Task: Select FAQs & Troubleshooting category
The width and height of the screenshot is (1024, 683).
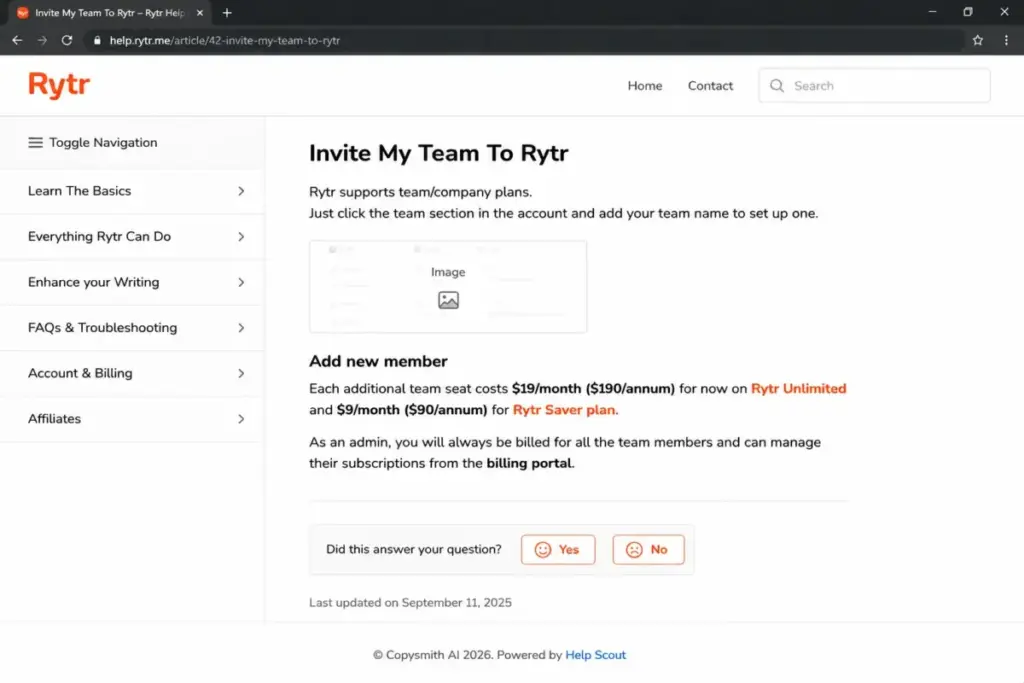Action: tap(133, 328)
